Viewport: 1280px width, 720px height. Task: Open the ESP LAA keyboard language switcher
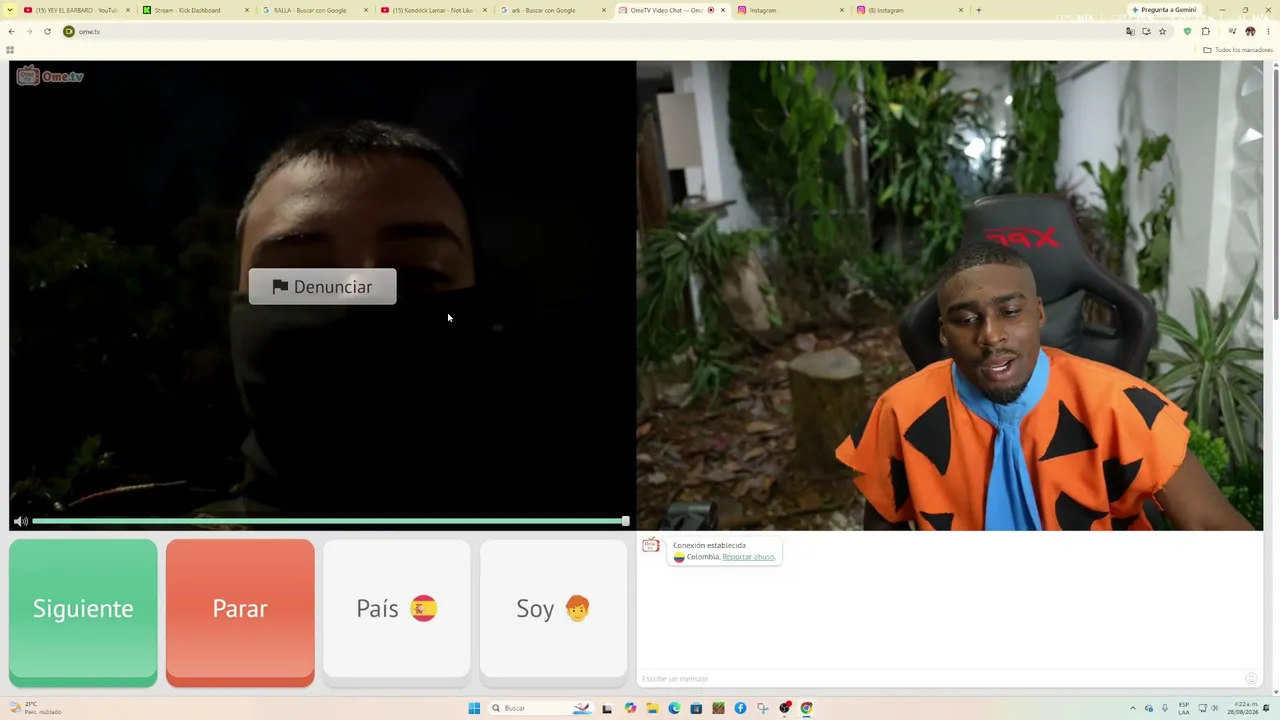coord(1184,708)
